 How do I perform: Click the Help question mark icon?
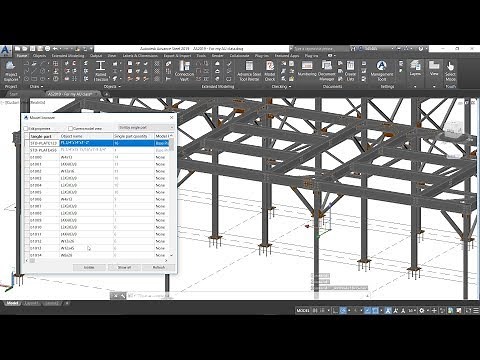421,49
